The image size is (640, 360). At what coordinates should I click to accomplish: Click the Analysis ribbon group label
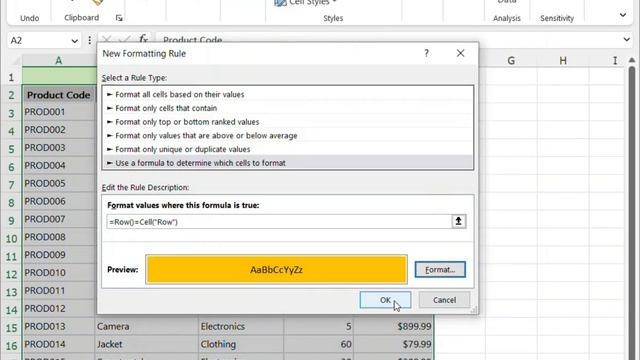click(507, 18)
